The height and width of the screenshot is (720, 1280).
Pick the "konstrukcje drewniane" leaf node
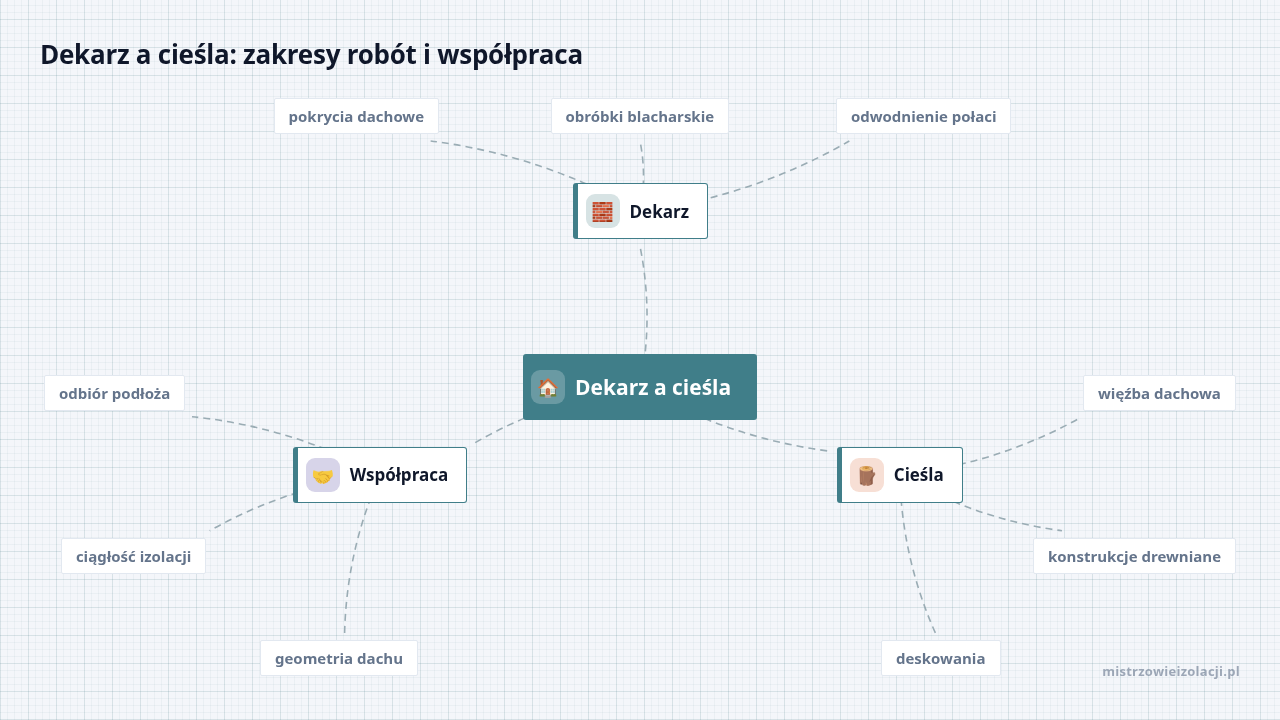pyautogui.click(x=1134, y=556)
